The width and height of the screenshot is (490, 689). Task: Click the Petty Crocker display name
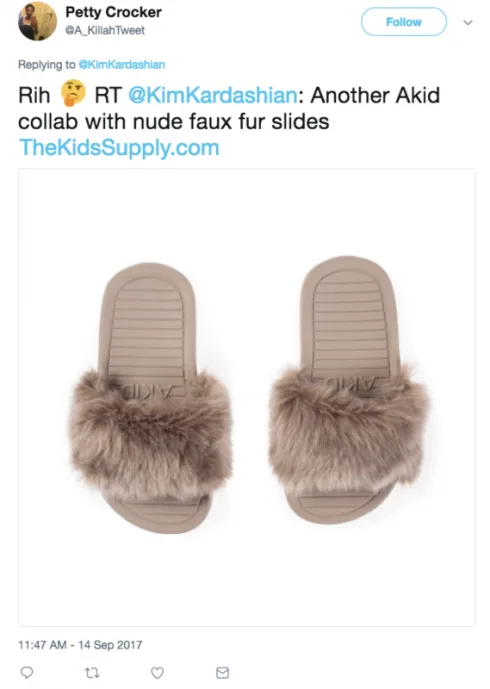[113, 12]
